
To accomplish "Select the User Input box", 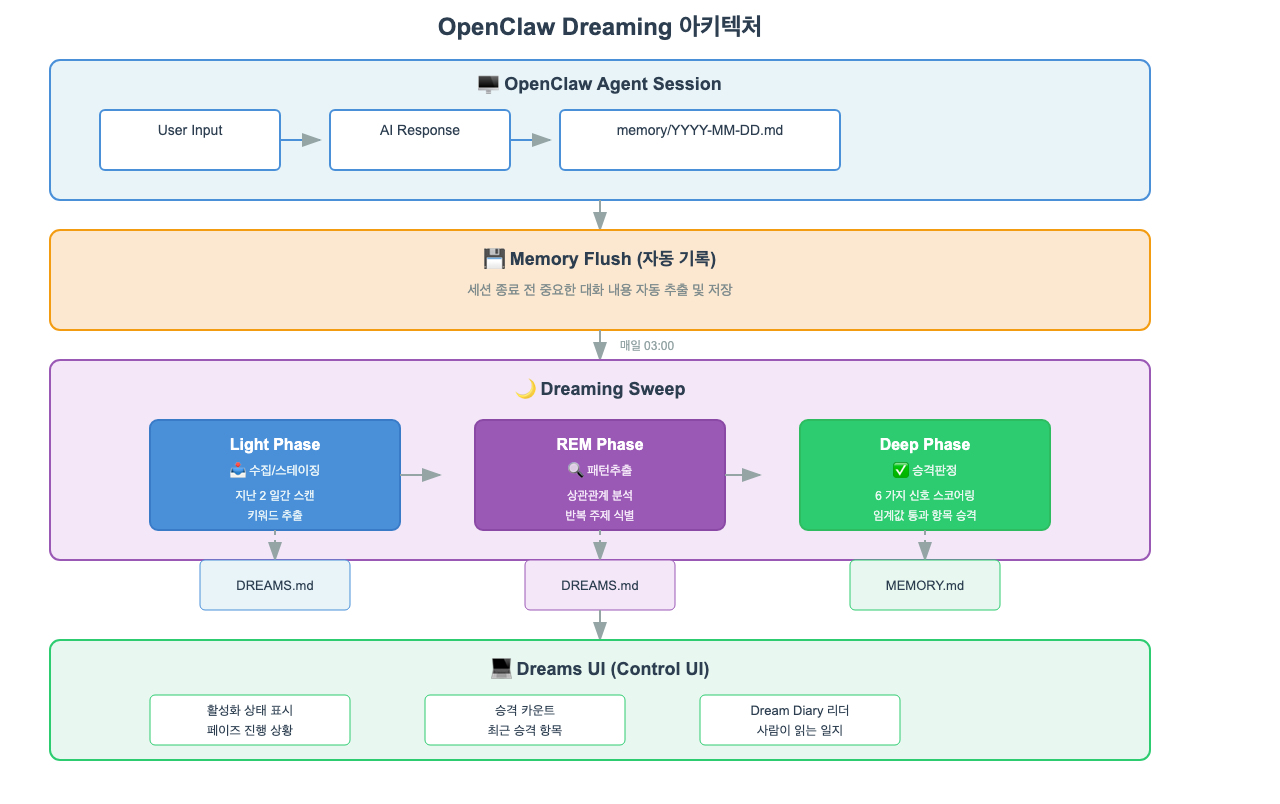I will tap(190, 140).
